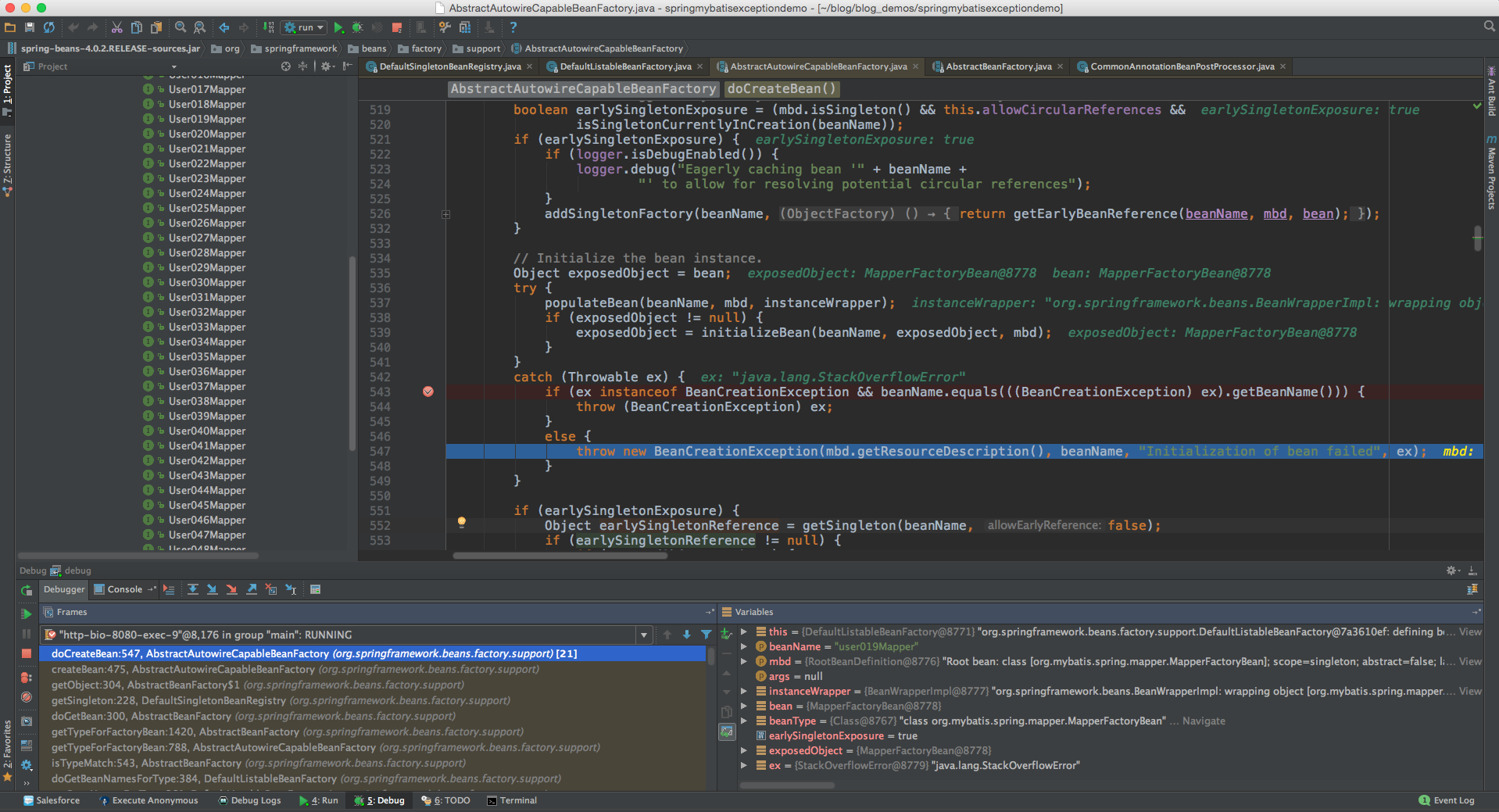Switch to the AbstractBeanFactory.java tab

pos(998,66)
